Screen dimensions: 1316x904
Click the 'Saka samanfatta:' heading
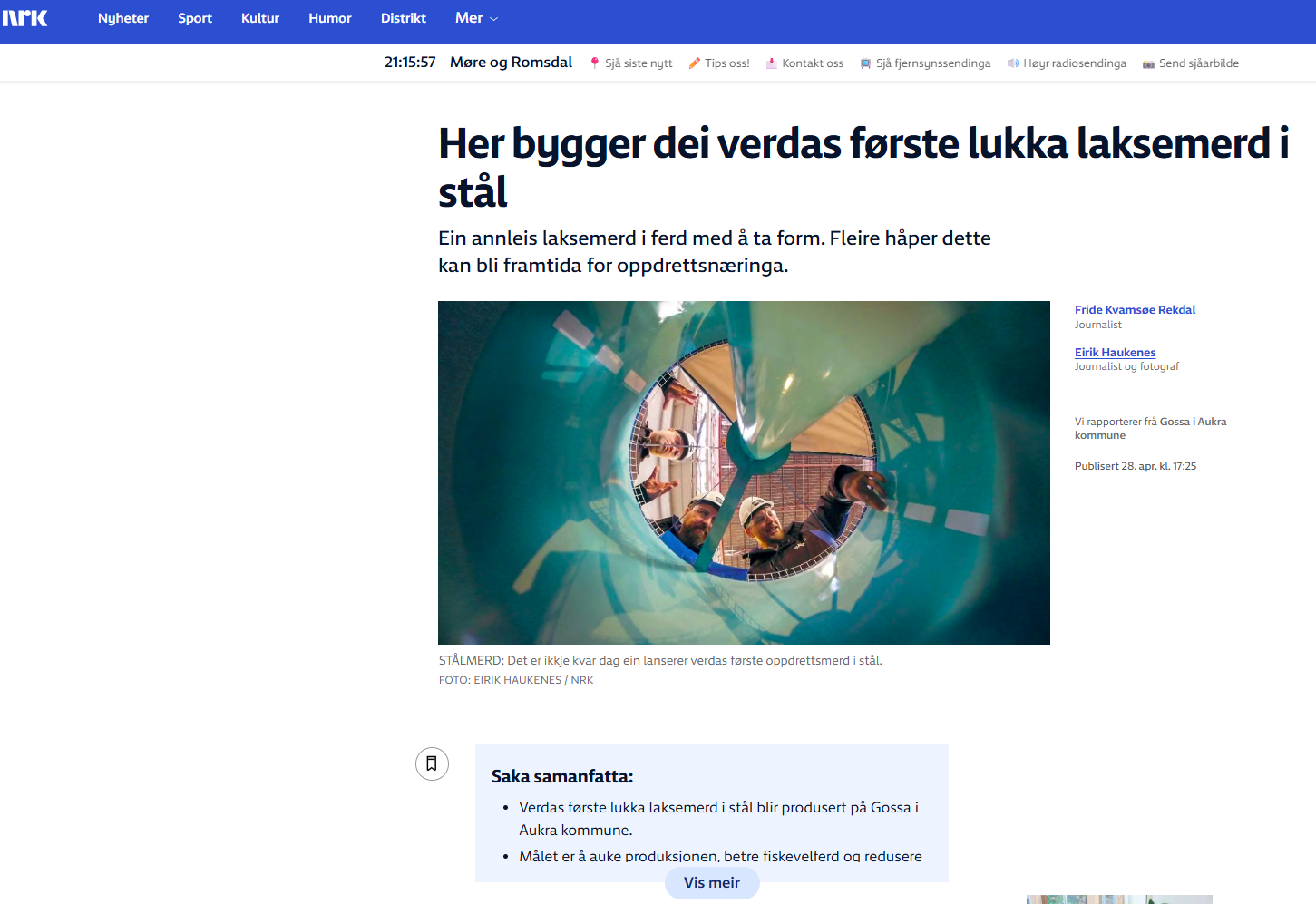562,776
